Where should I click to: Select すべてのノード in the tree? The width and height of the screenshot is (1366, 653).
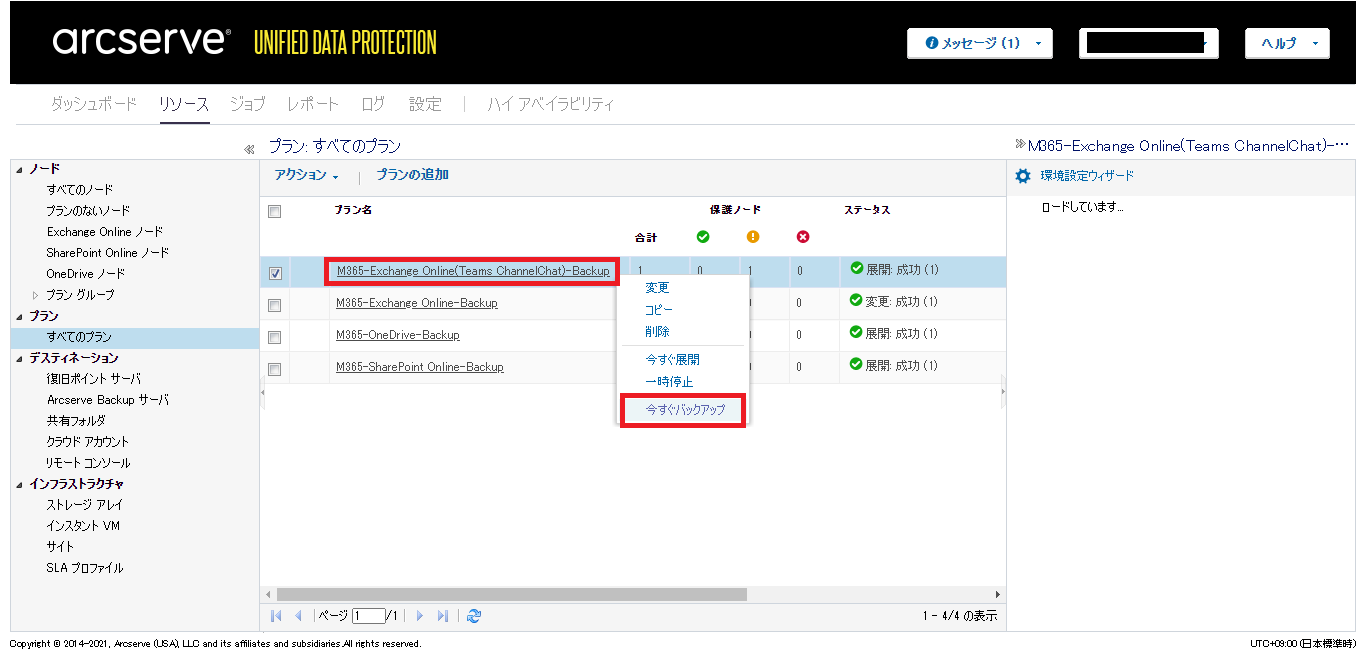(80, 190)
